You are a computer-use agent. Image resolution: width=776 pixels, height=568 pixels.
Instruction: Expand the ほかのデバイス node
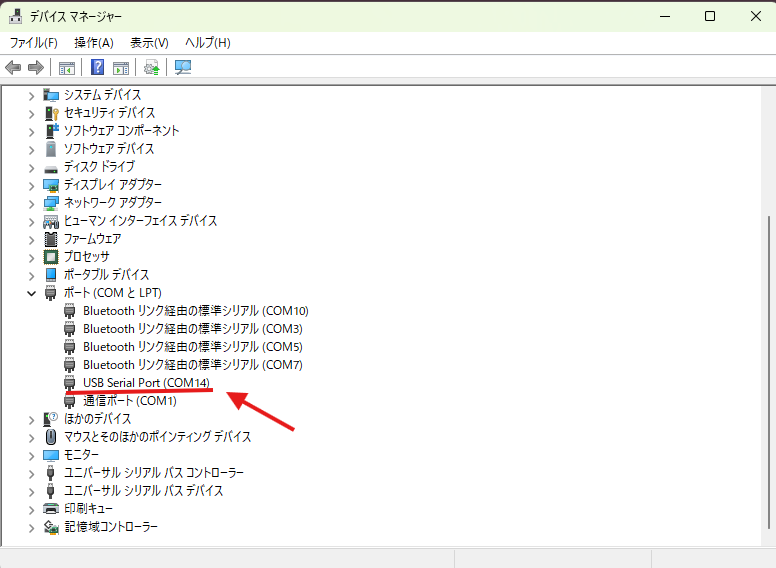click(x=31, y=420)
